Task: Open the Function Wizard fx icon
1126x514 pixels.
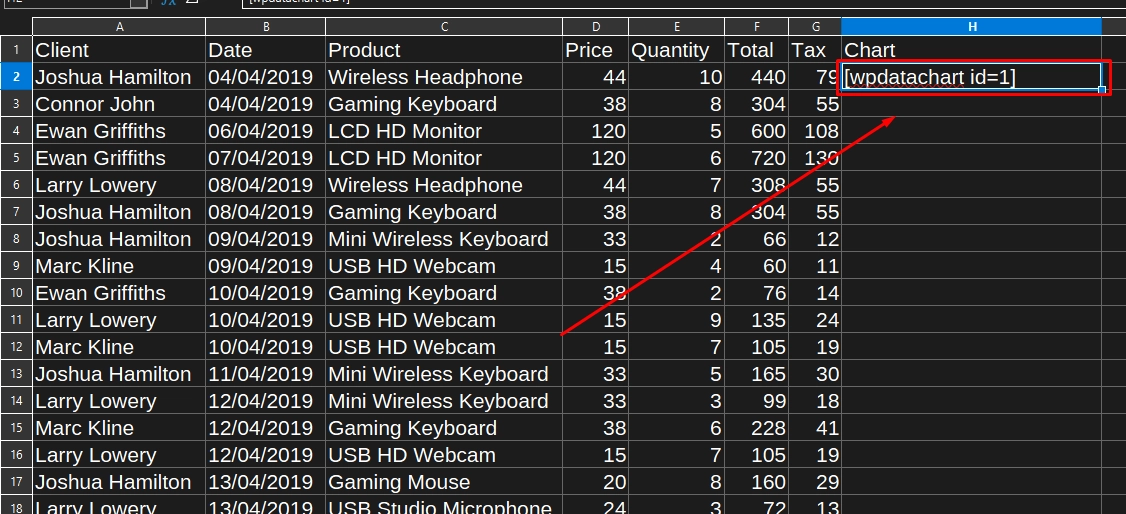Action: tap(168, 3)
